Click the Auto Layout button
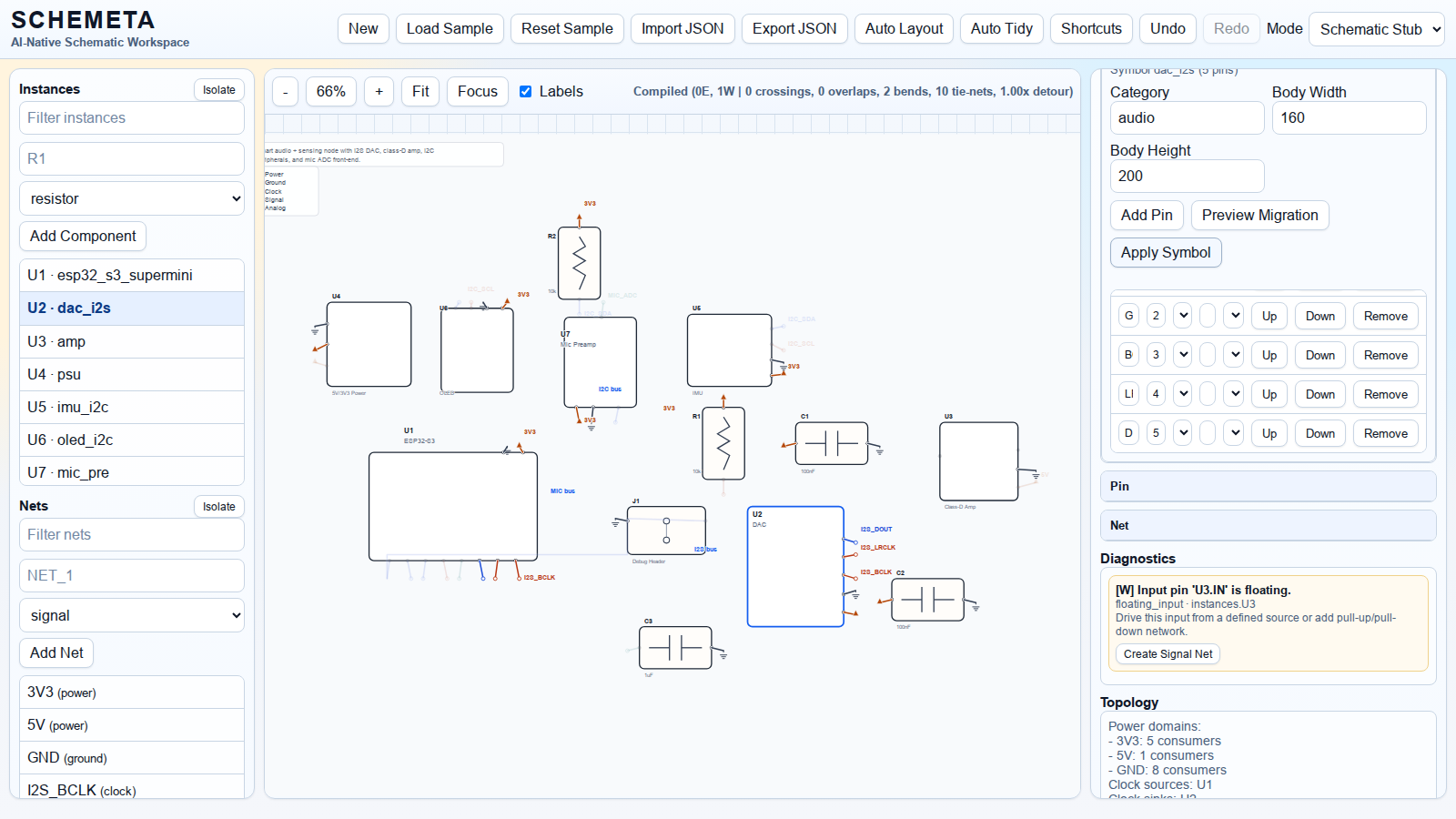1456x819 pixels. pyautogui.click(x=904, y=29)
